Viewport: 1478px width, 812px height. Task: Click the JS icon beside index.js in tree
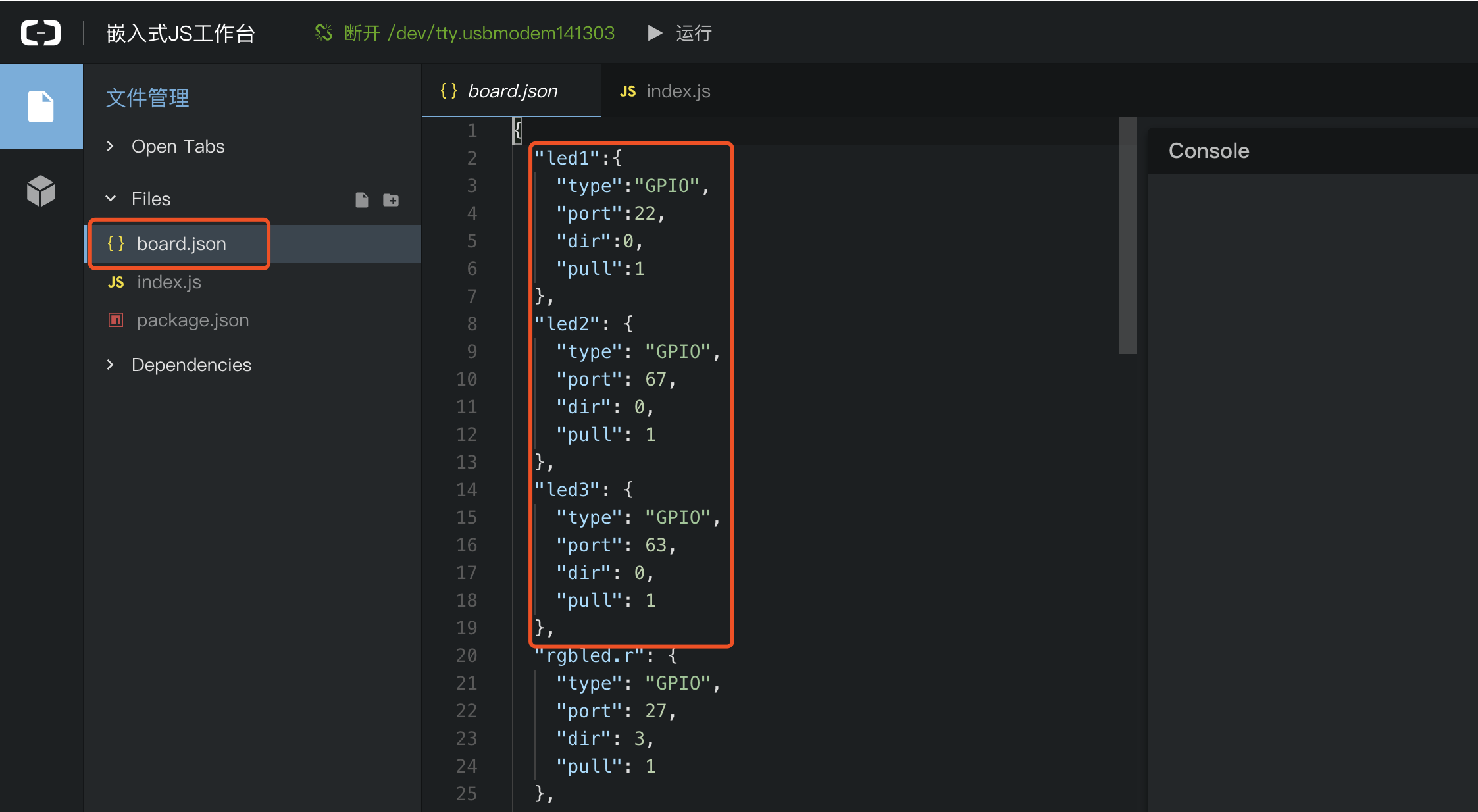pos(116,282)
